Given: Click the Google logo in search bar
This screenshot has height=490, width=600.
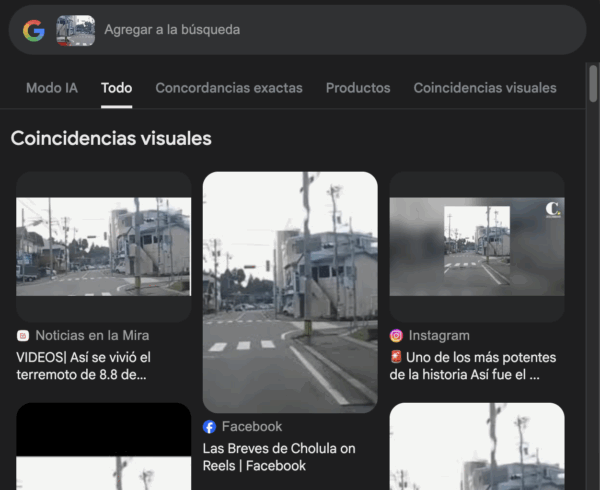Looking at the screenshot, I should (x=34, y=30).
